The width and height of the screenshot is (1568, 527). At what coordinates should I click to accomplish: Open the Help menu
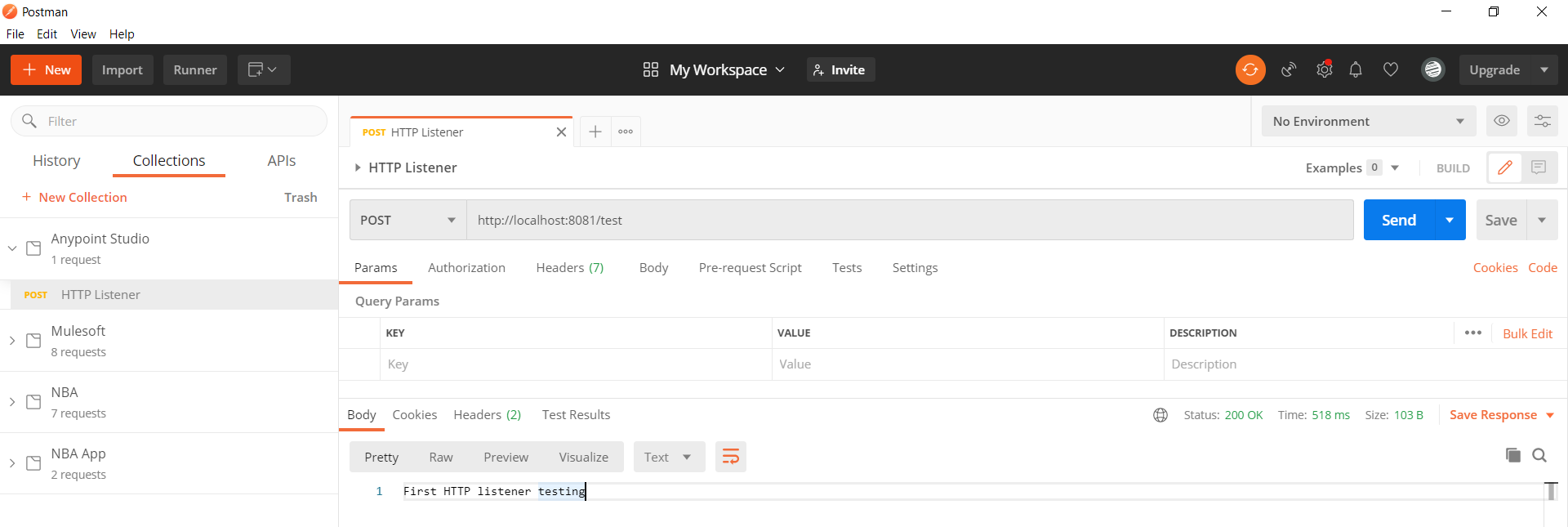click(122, 33)
